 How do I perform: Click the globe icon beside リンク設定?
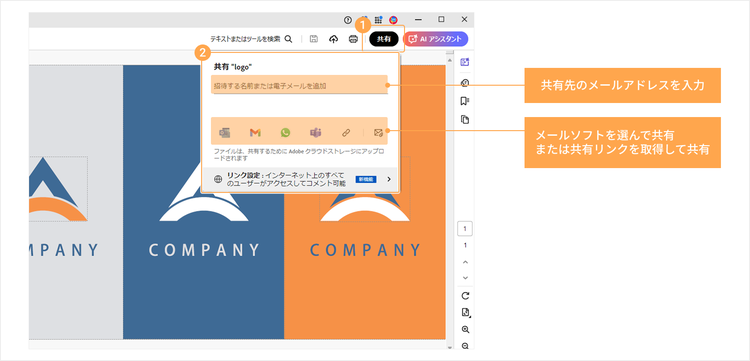tap(218, 179)
